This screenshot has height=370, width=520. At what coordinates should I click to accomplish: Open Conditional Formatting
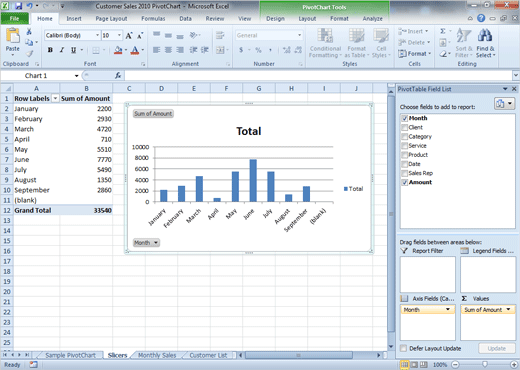click(x=325, y=43)
